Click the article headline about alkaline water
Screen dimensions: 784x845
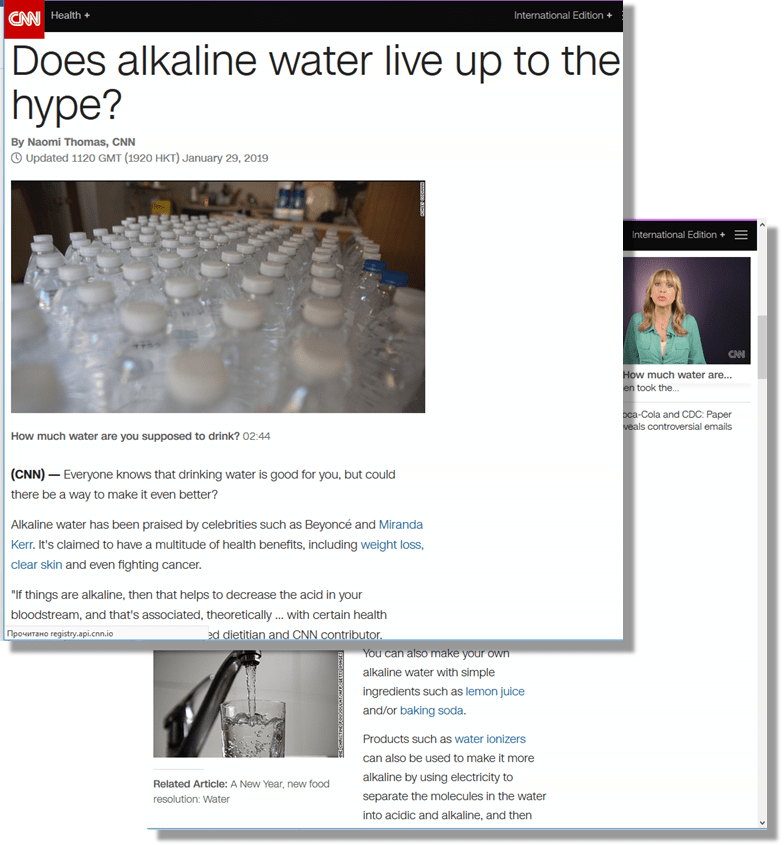pos(316,82)
